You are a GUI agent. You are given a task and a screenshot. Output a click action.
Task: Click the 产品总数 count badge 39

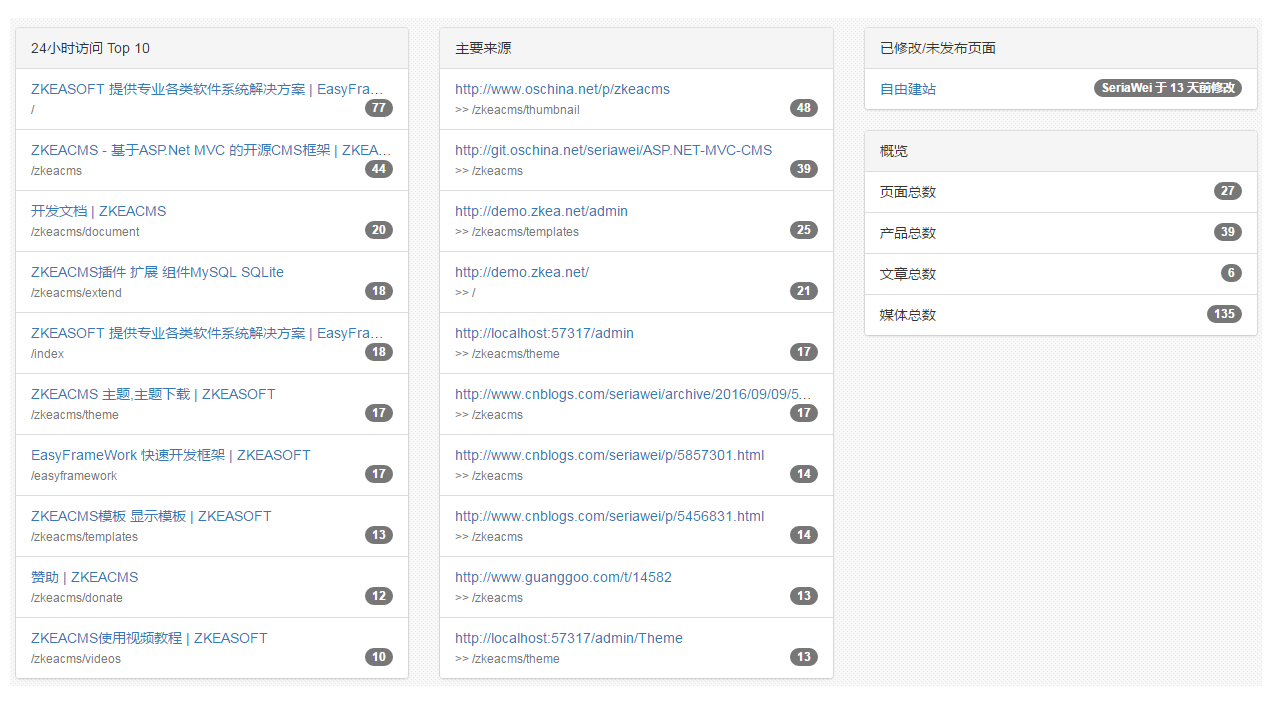(x=1228, y=232)
